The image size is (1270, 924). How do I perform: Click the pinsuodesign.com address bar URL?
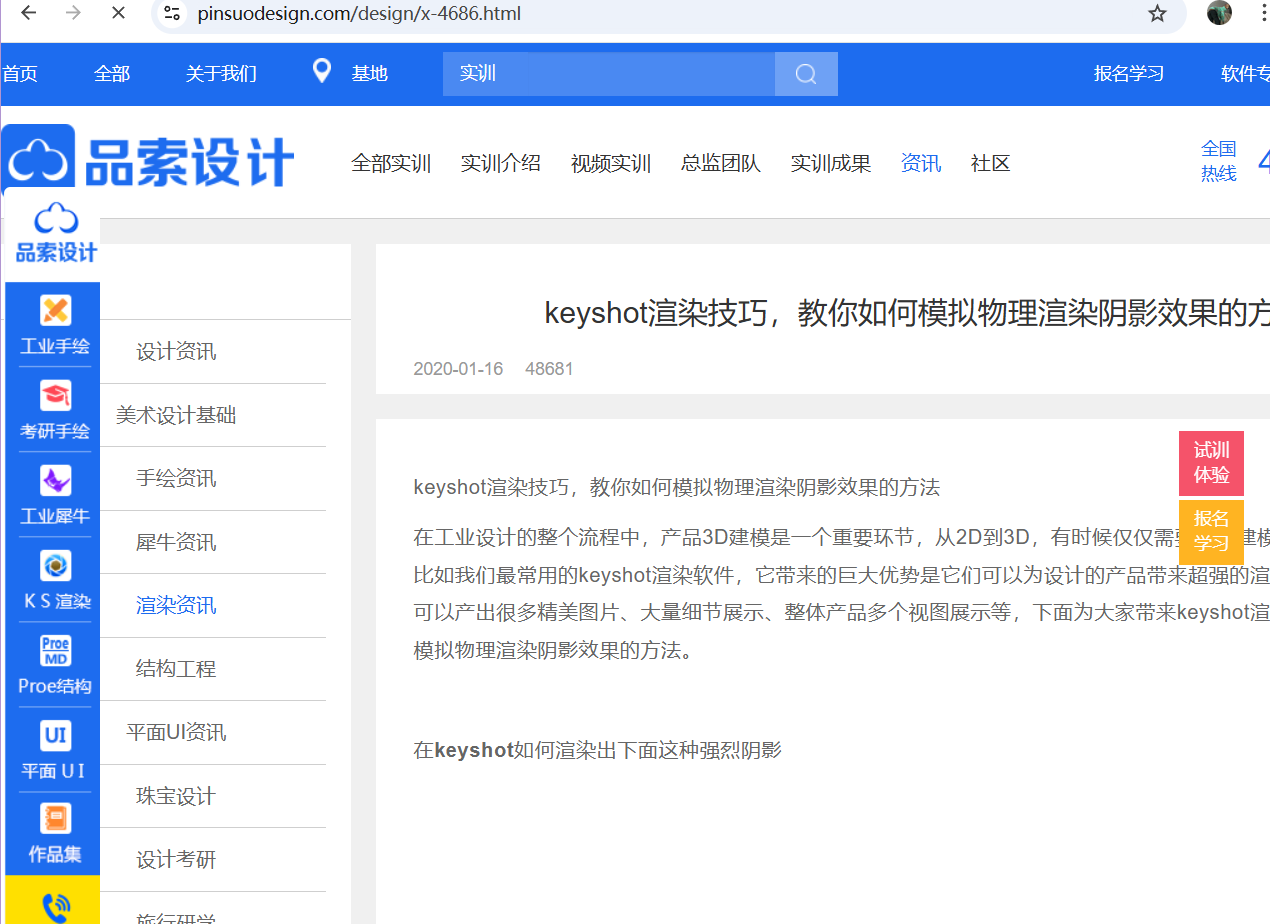[359, 14]
